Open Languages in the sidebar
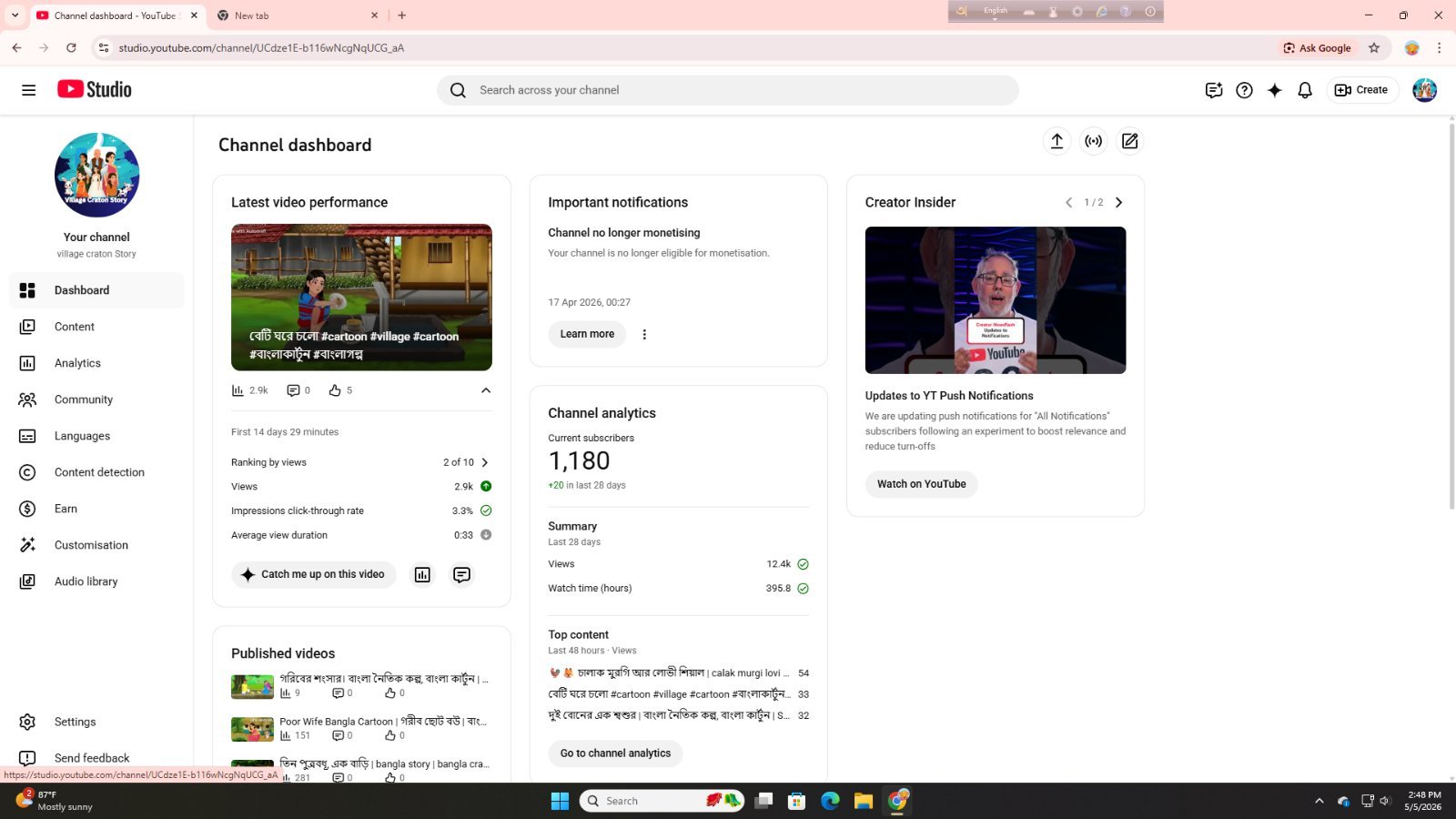This screenshot has width=1456, height=819. 96,436
